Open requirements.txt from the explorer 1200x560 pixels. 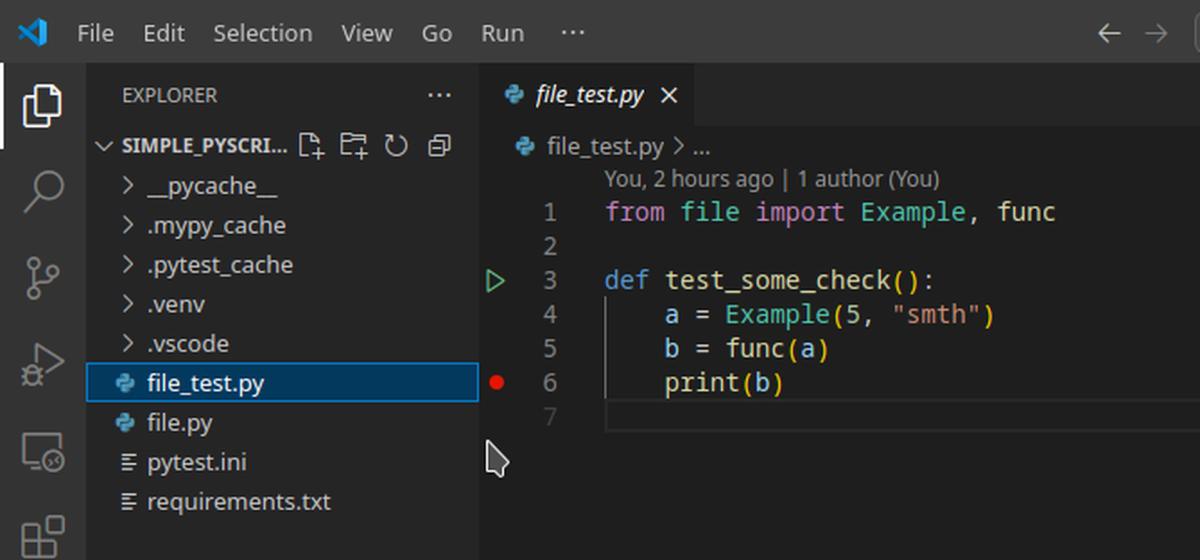click(x=283, y=501)
